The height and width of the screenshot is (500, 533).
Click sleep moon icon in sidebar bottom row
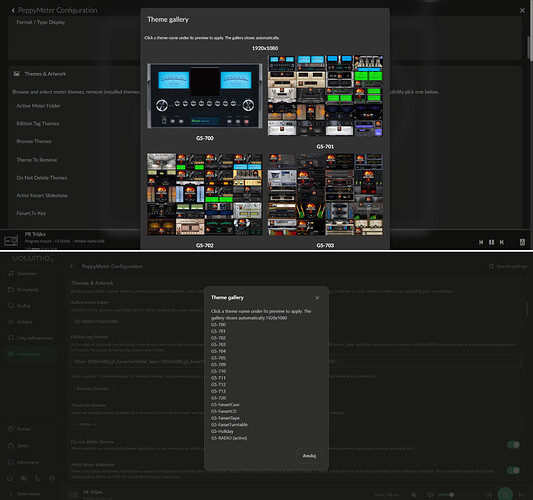click(x=38, y=478)
